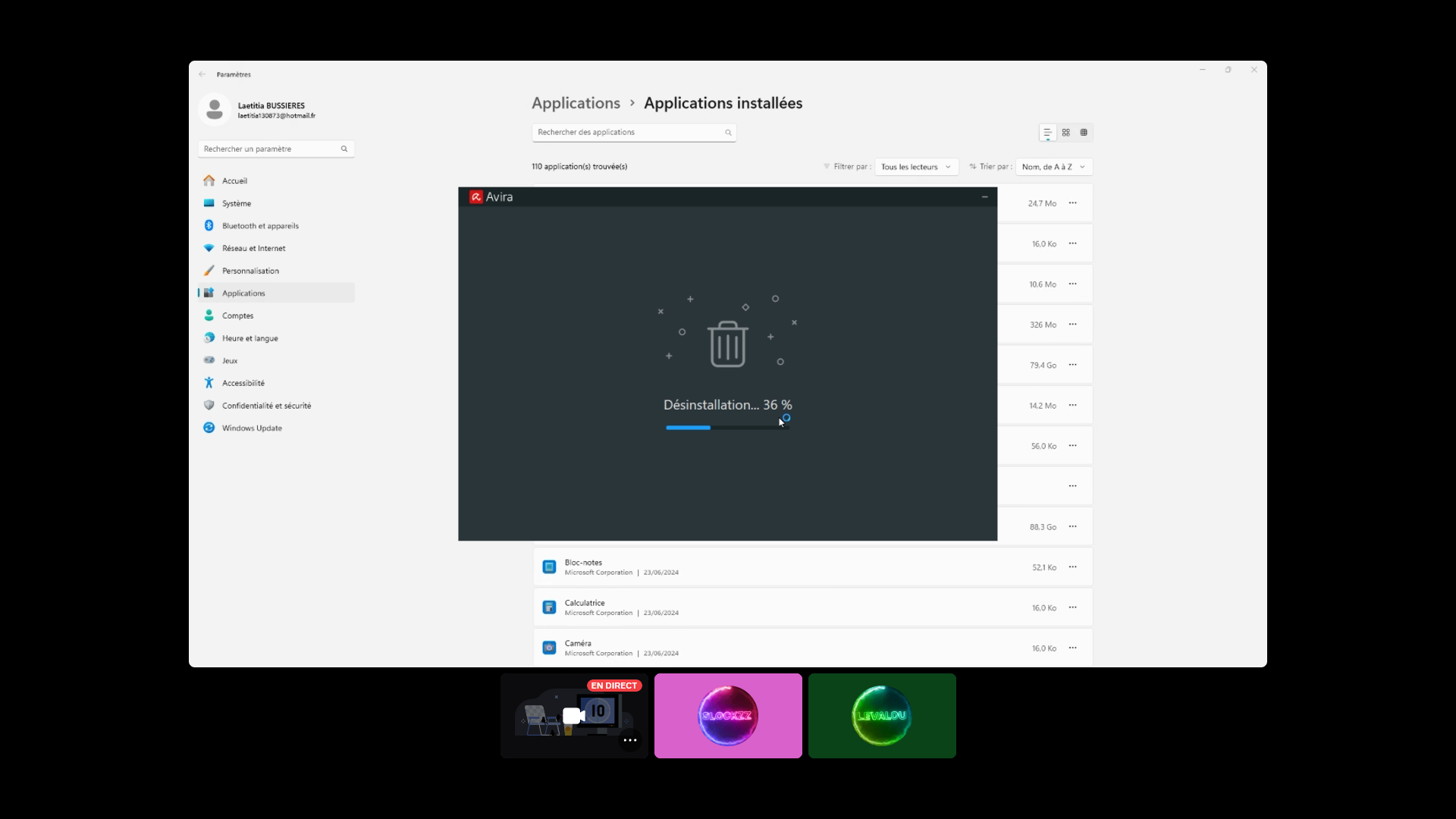The width and height of the screenshot is (1456, 819).
Task: Click the Applications sidebar icon
Action: coord(209,293)
